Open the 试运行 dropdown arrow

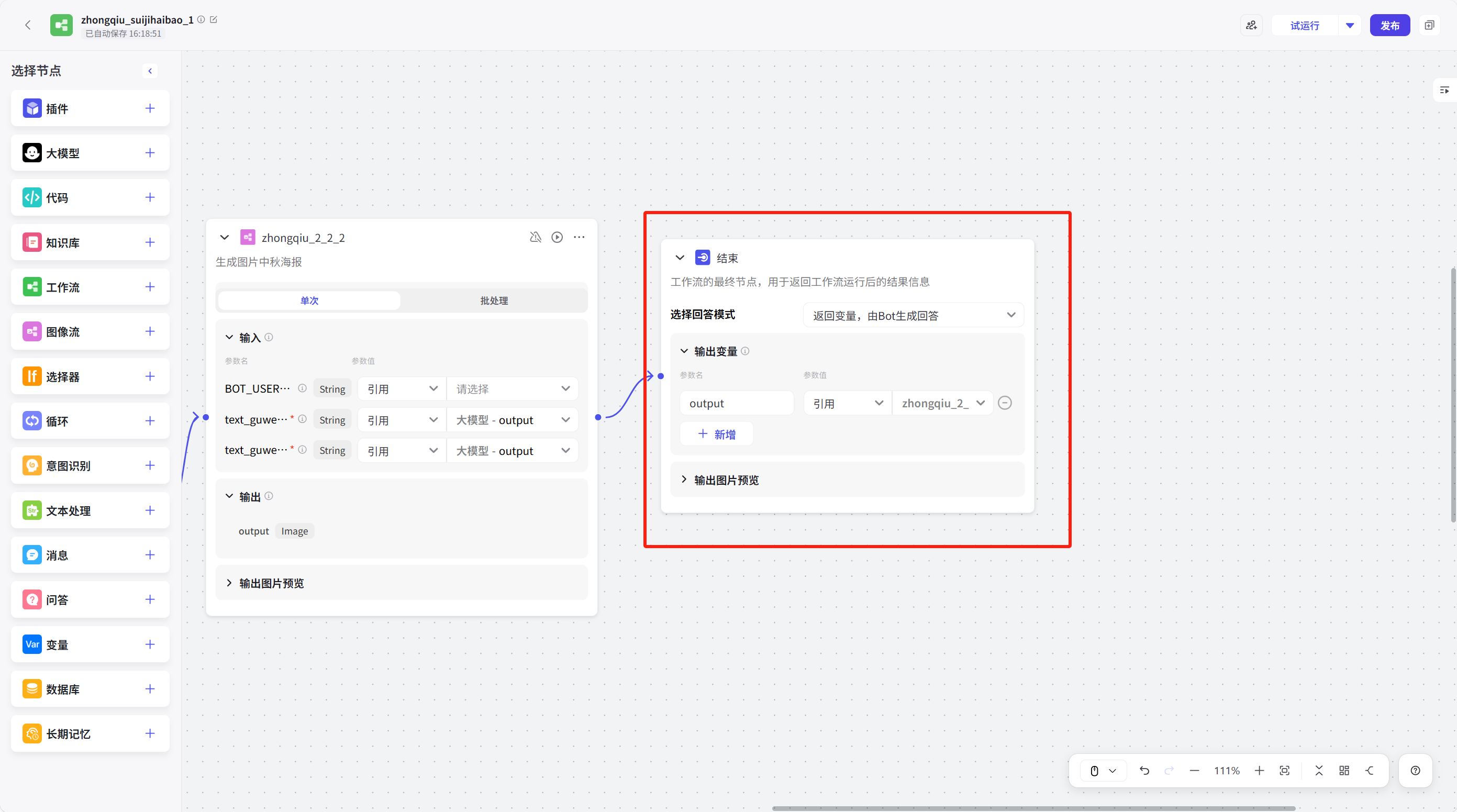[1350, 26]
